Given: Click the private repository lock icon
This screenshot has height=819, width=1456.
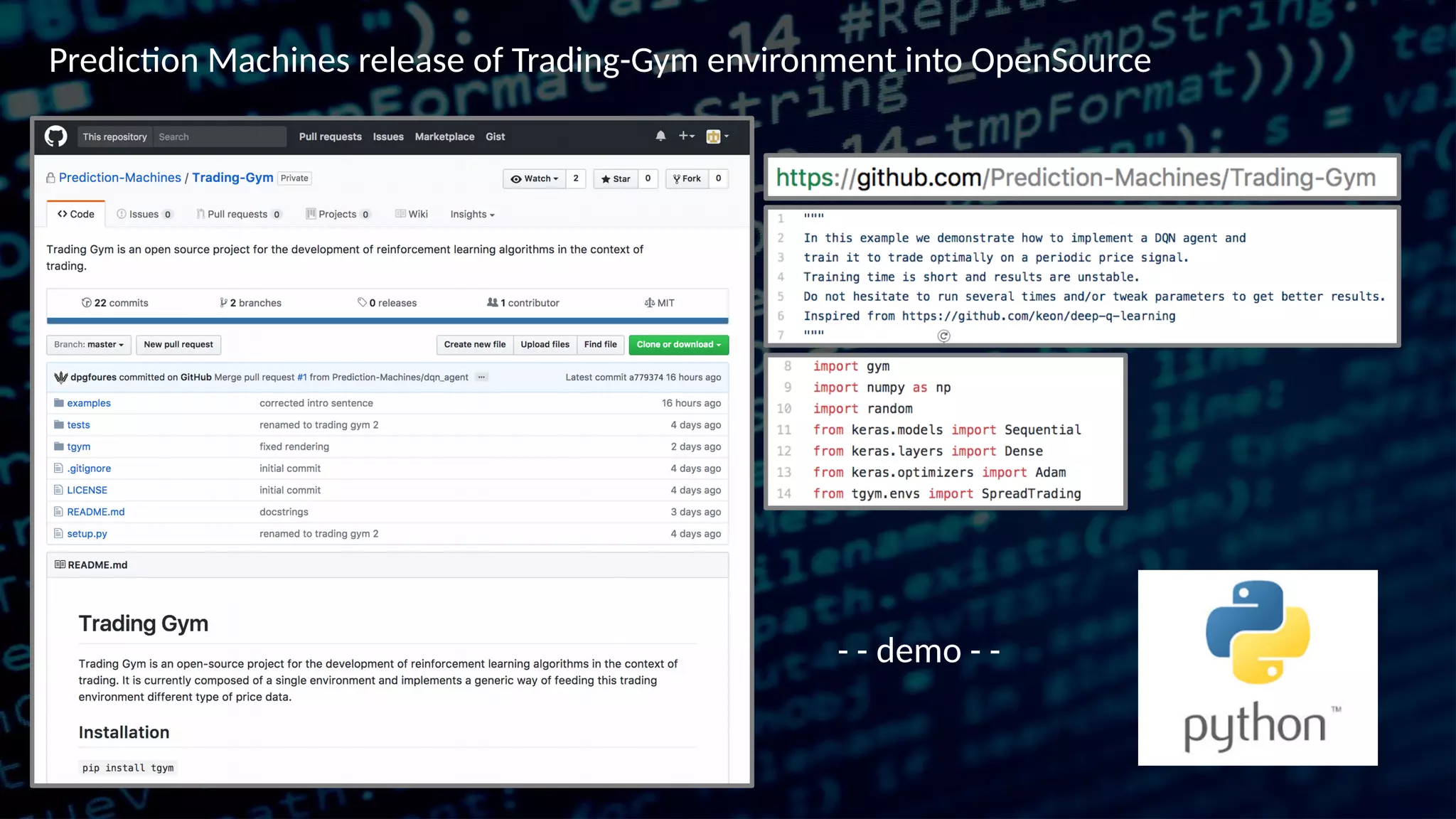Looking at the screenshot, I should pos(50,178).
